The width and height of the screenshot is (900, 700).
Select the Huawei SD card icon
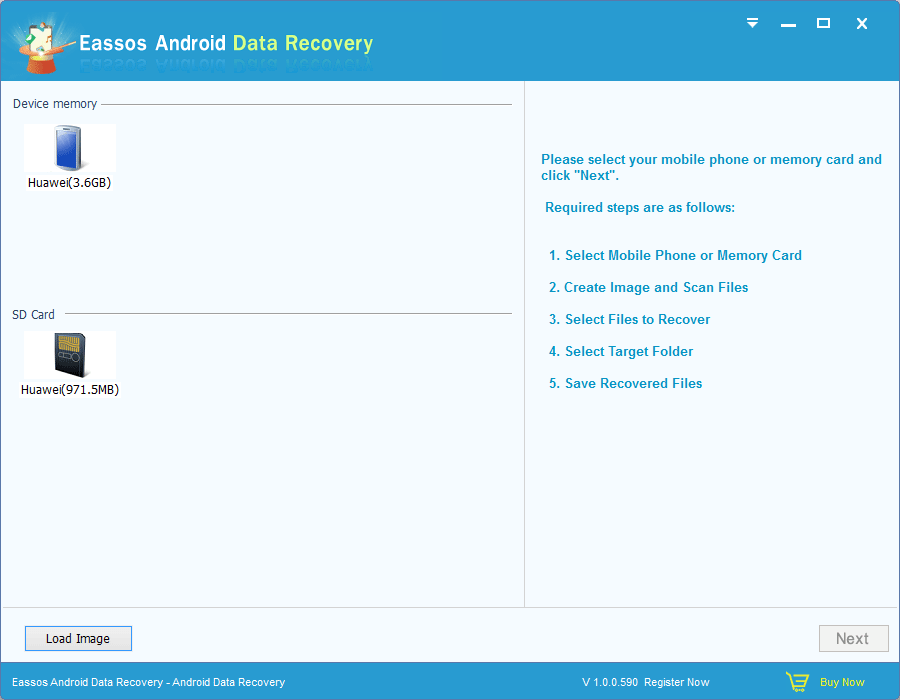pos(70,356)
